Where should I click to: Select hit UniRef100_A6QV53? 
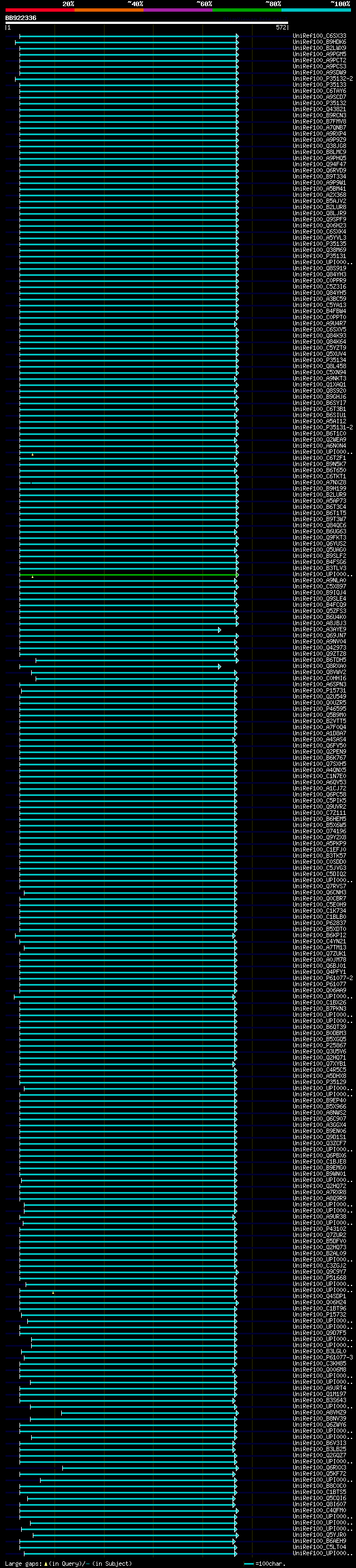(x=319, y=782)
